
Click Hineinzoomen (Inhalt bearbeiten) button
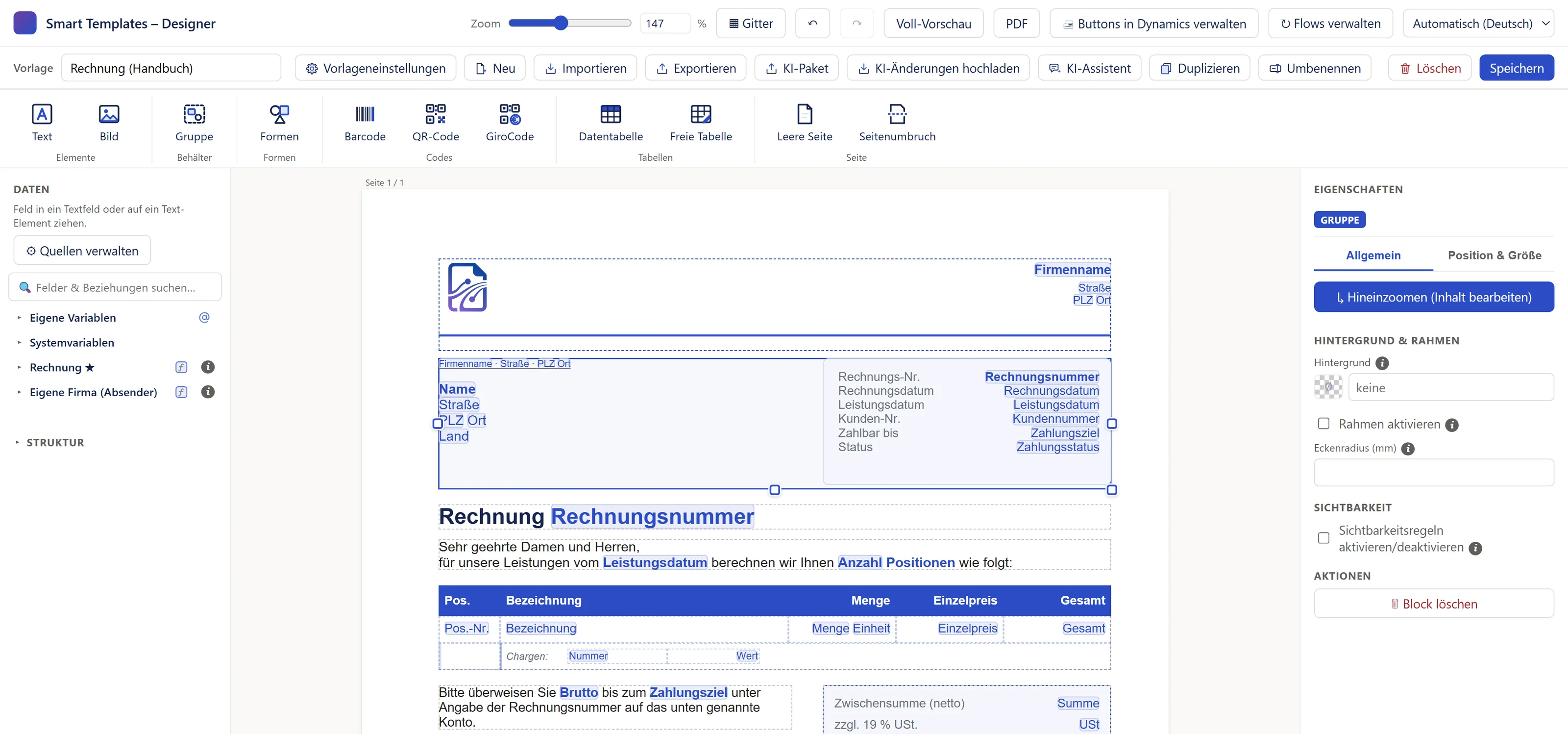click(1433, 297)
